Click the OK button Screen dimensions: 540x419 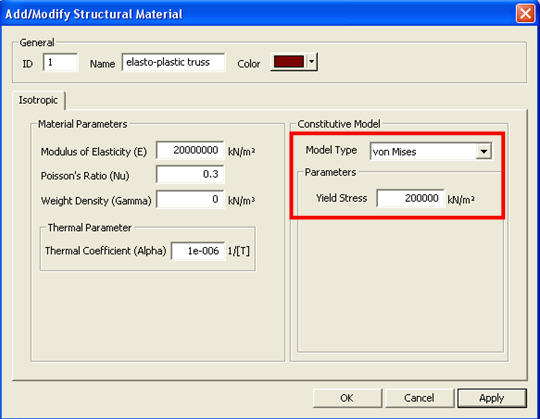tap(347, 398)
